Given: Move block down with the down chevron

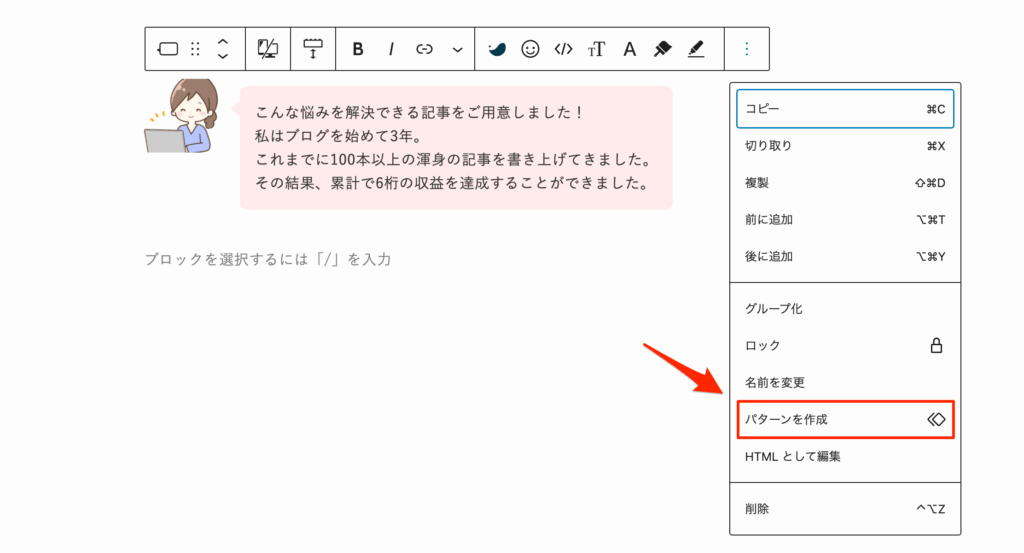Looking at the screenshot, I should (x=223, y=56).
